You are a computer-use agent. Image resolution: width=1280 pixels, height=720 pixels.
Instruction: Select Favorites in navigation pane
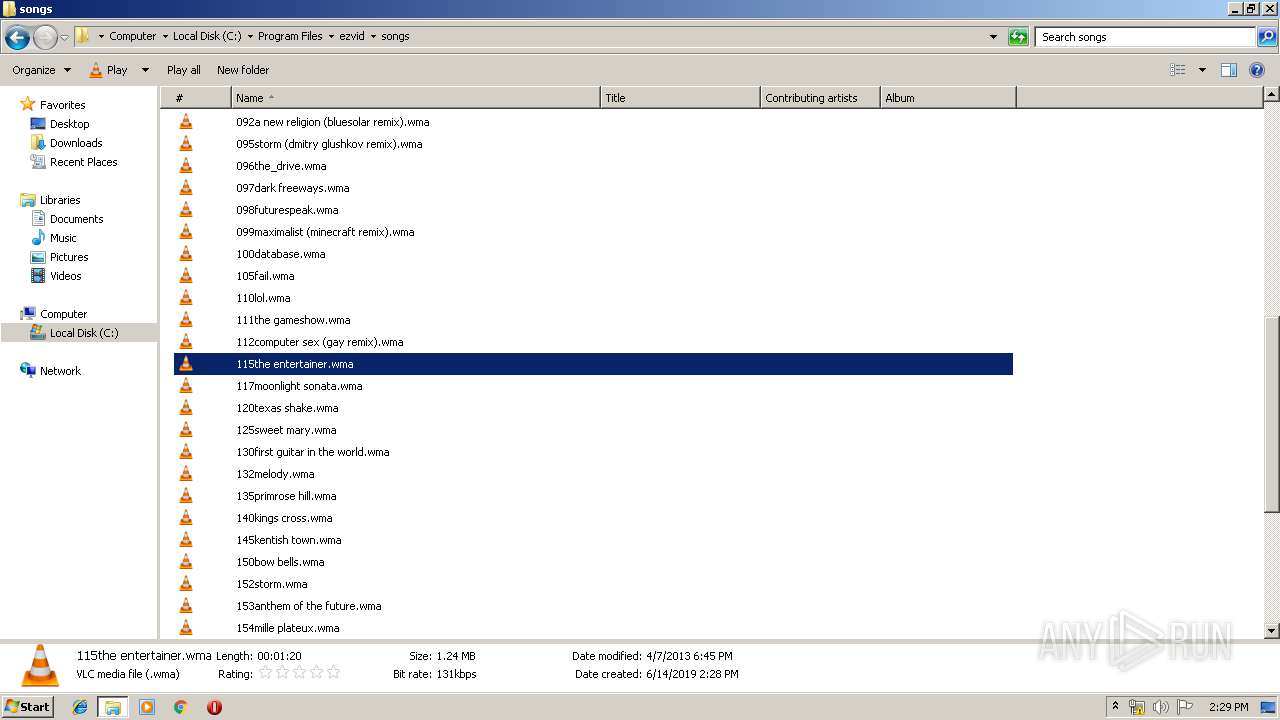(x=62, y=105)
